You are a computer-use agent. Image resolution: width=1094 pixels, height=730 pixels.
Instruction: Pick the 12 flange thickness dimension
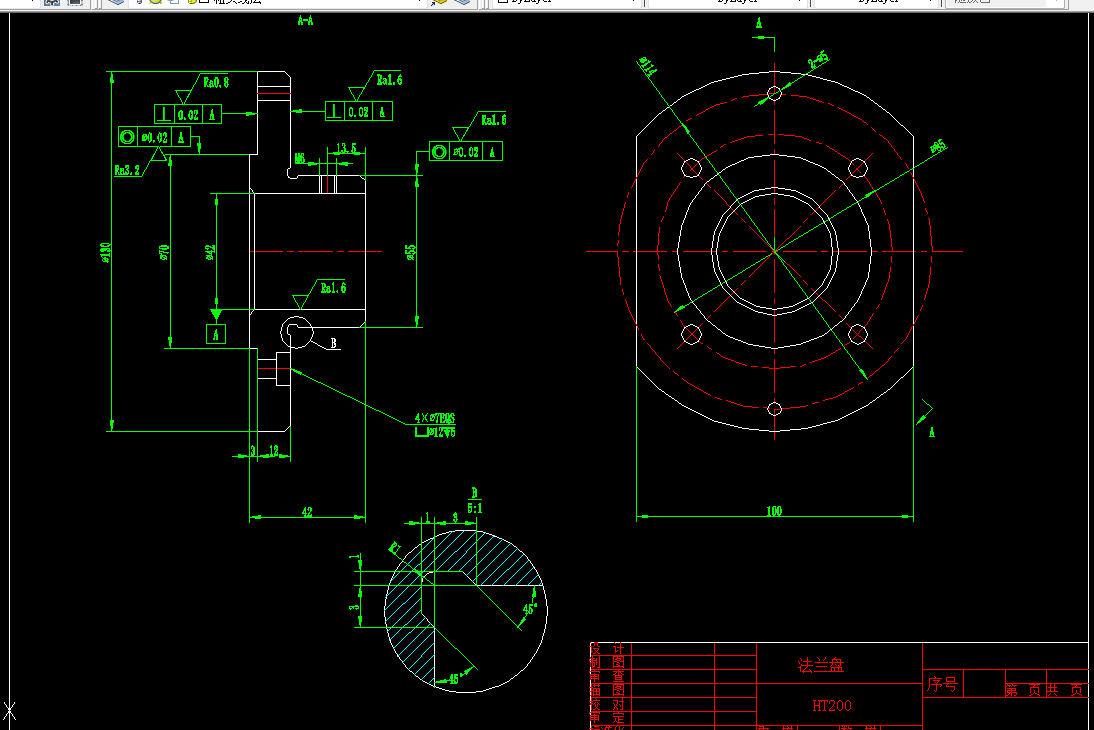point(274,451)
